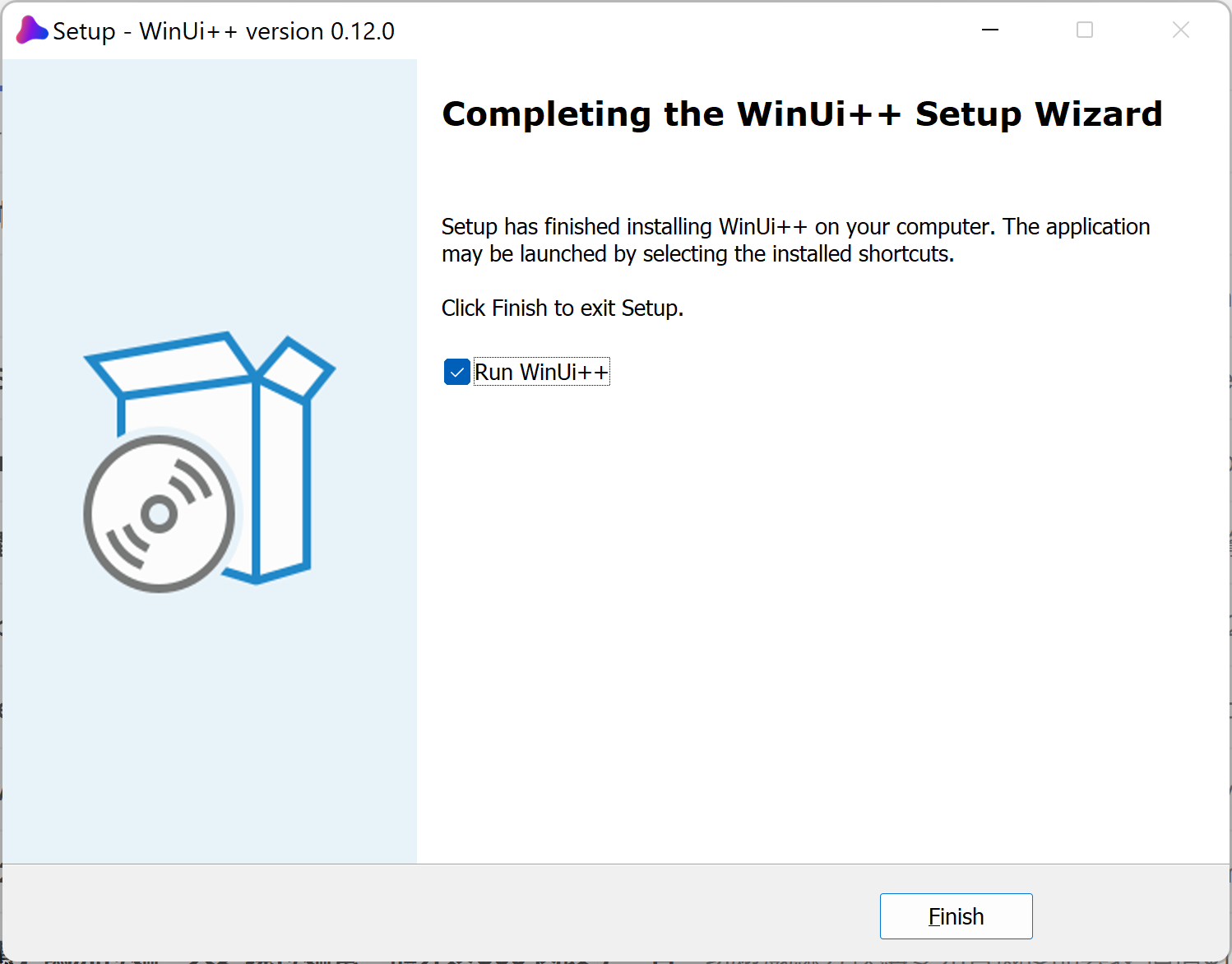Viewport: 1232px width, 964px height.
Task: Click the blank white area below the checkbox
Action: coord(822,617)
